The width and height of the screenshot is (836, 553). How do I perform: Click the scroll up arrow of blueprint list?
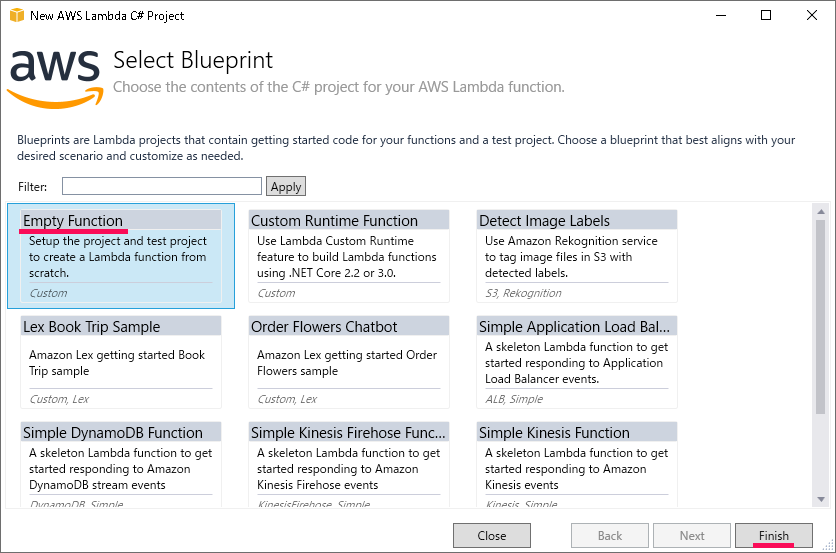(821, 212)
